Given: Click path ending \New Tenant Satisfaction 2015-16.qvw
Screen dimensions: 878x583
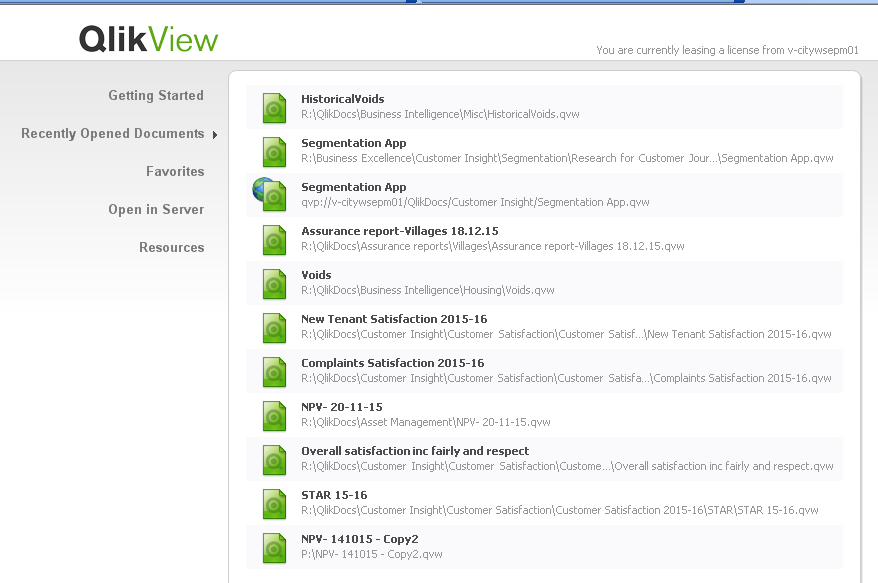Looking at the screenshot, I should (566, 334).
